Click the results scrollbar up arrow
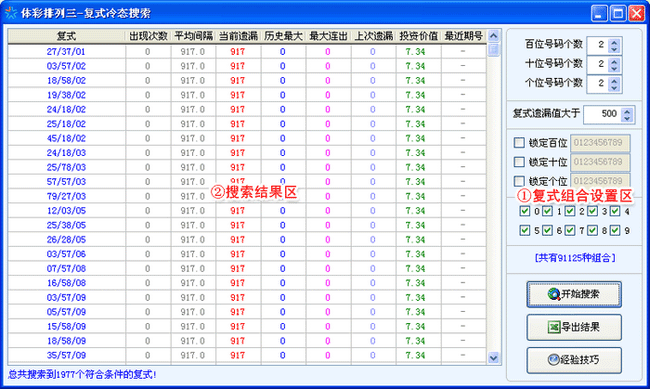 (493, 36)
